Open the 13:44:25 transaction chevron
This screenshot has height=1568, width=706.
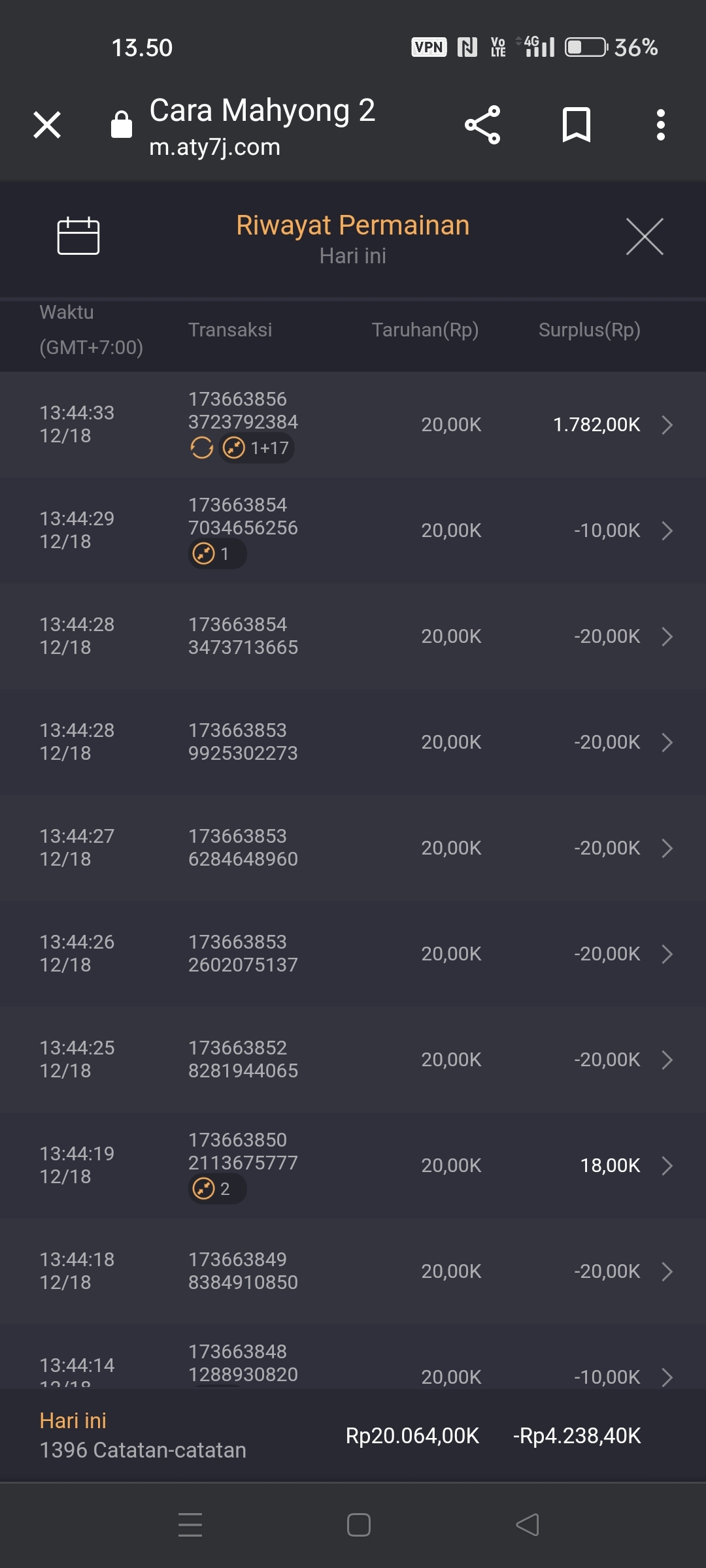(x=667, y=1060)
